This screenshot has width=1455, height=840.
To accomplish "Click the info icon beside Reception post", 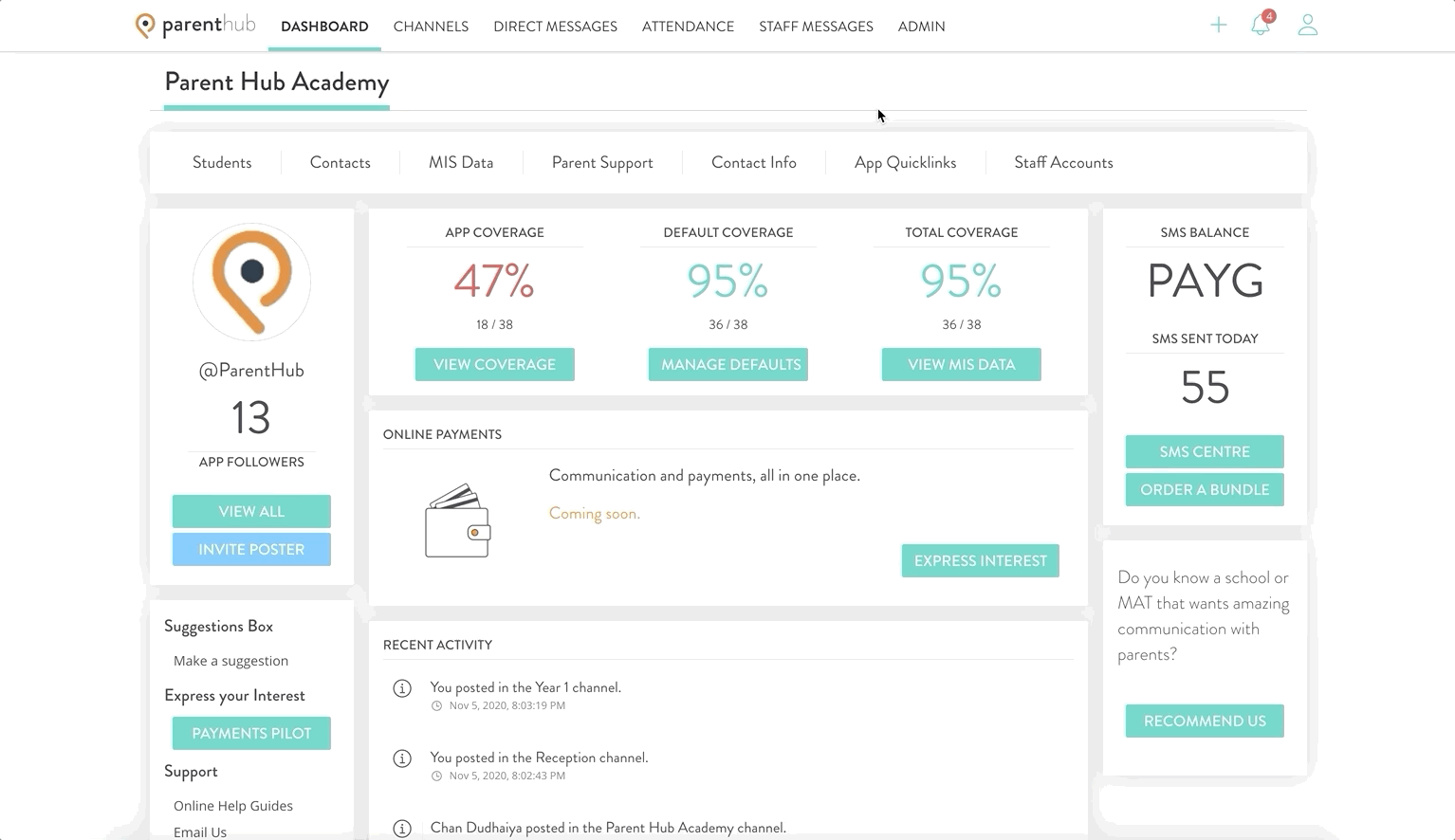I will (402, 758).
